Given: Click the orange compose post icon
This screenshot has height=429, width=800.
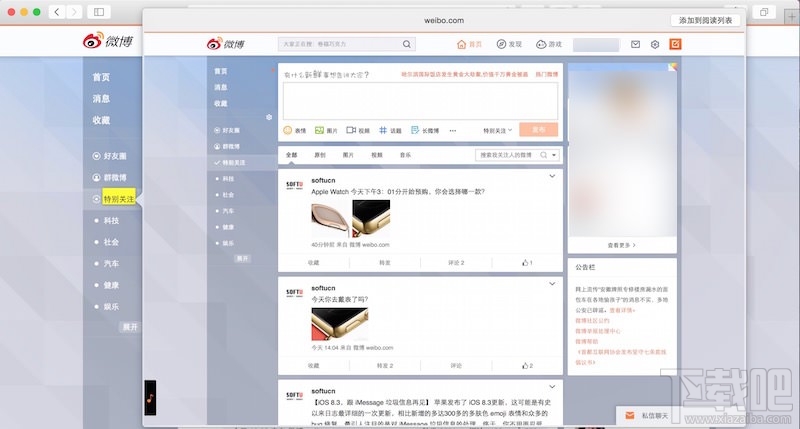Looking at the screenshot, I should click(x=675, y=44).
